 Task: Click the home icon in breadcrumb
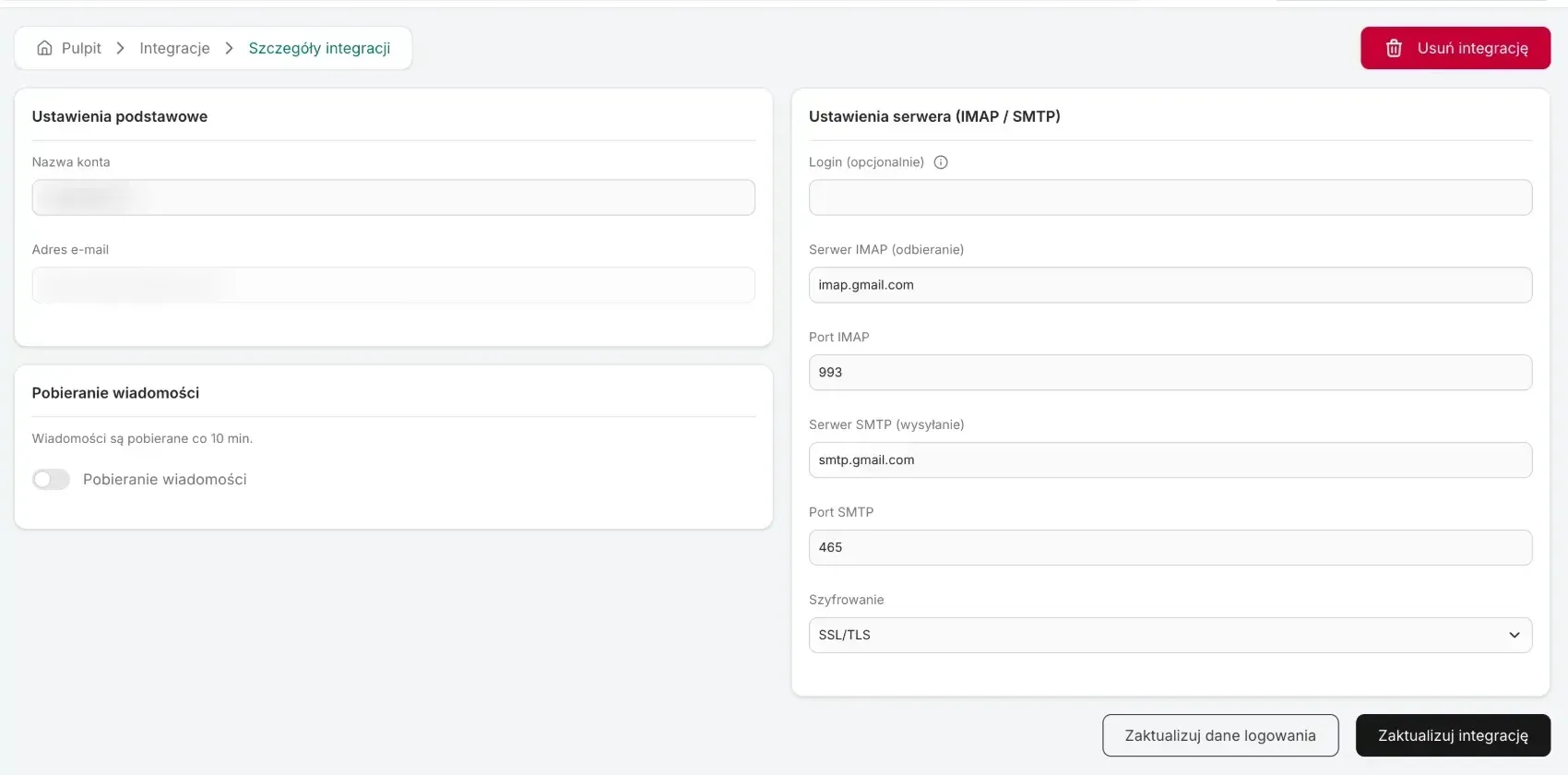(x=44, y=48)
